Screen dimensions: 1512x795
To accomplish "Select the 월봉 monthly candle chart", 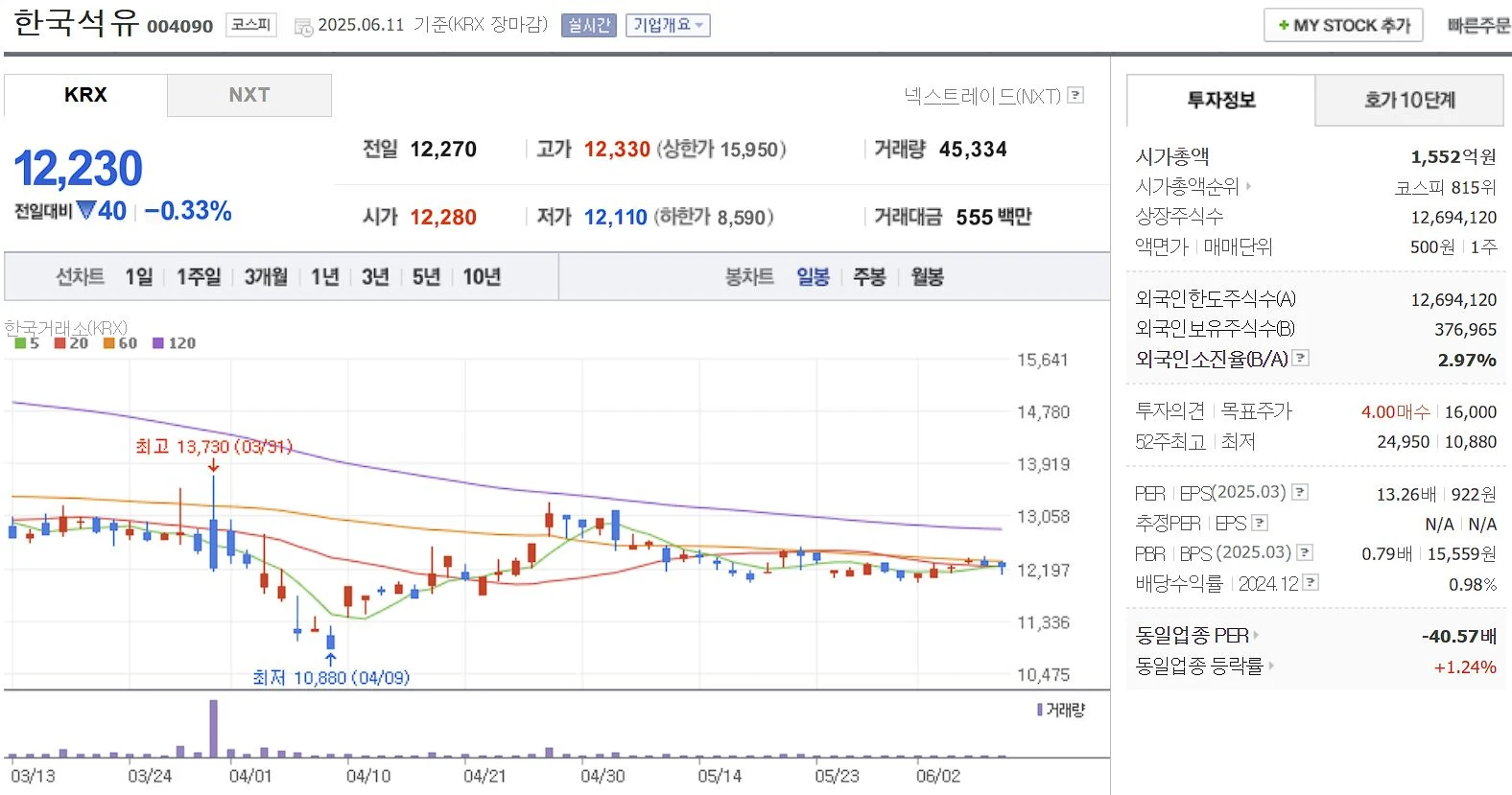I will point(927,277).
